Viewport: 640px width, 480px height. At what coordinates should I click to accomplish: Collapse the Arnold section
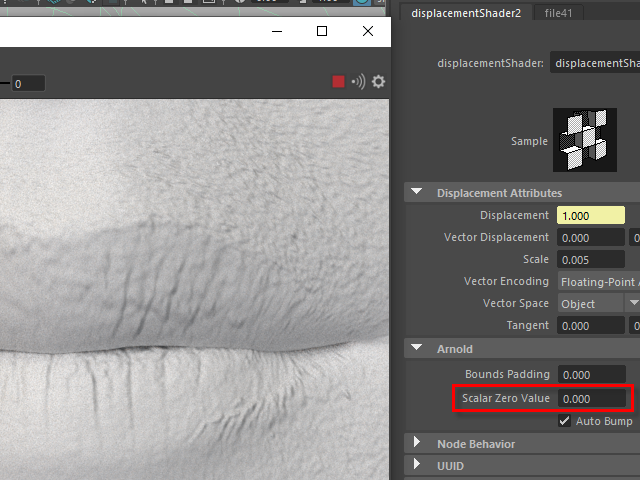[x=417, y=349]
